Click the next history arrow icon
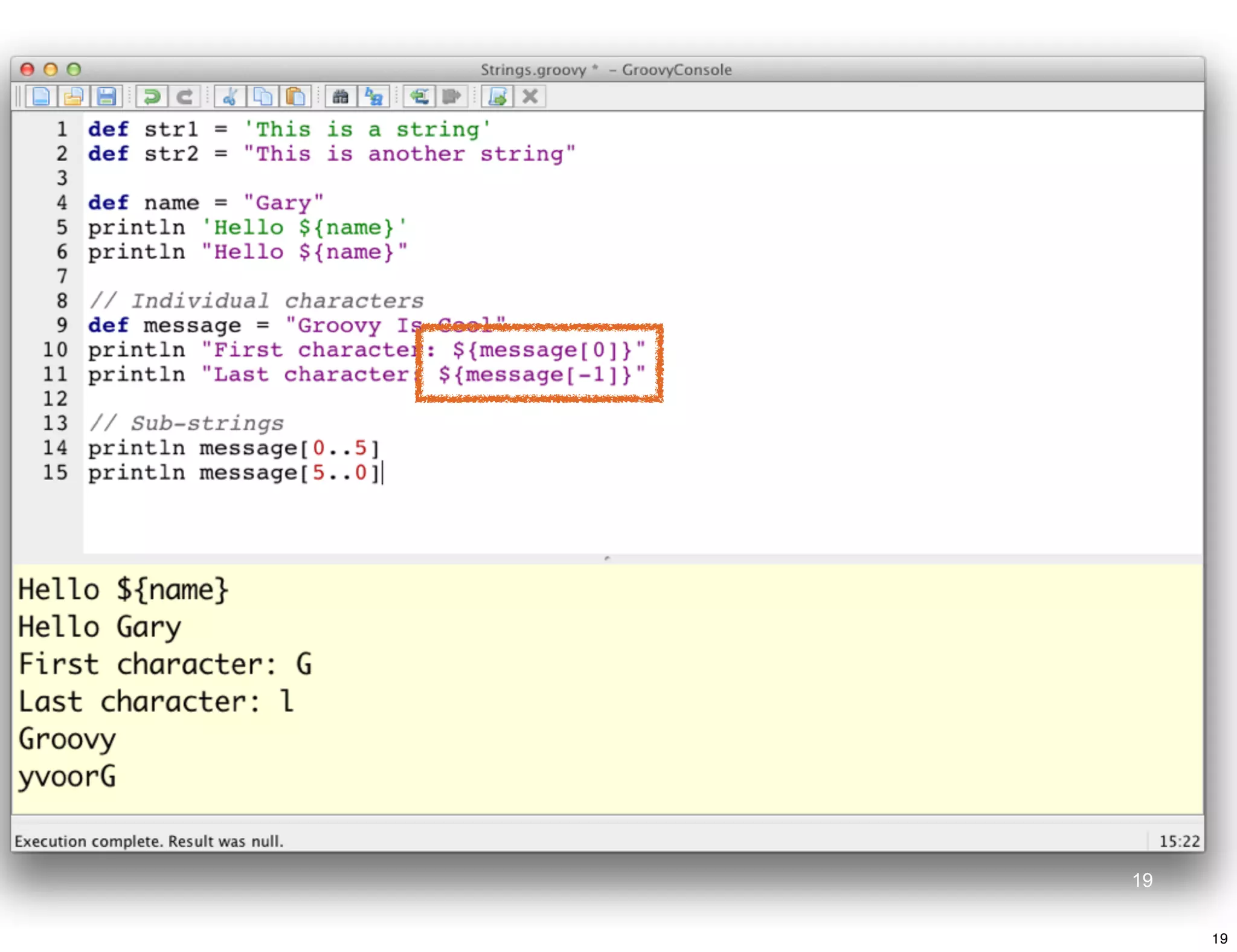 452,97
